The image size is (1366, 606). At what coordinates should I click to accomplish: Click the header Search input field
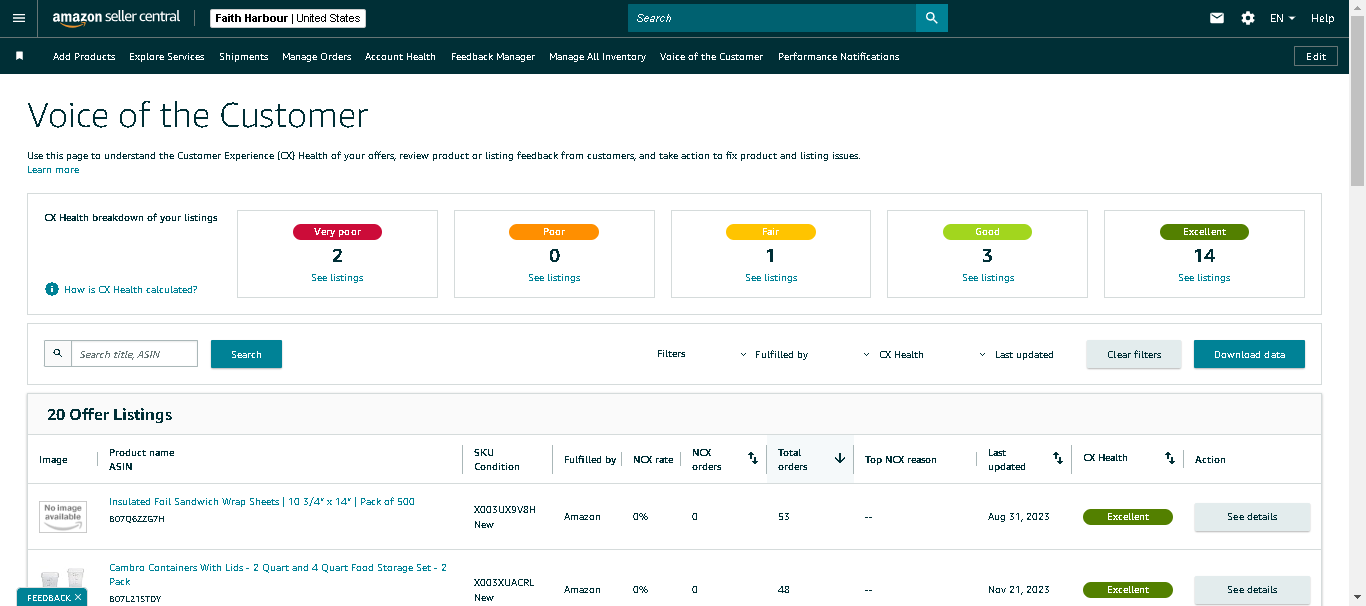pos(772,18)
